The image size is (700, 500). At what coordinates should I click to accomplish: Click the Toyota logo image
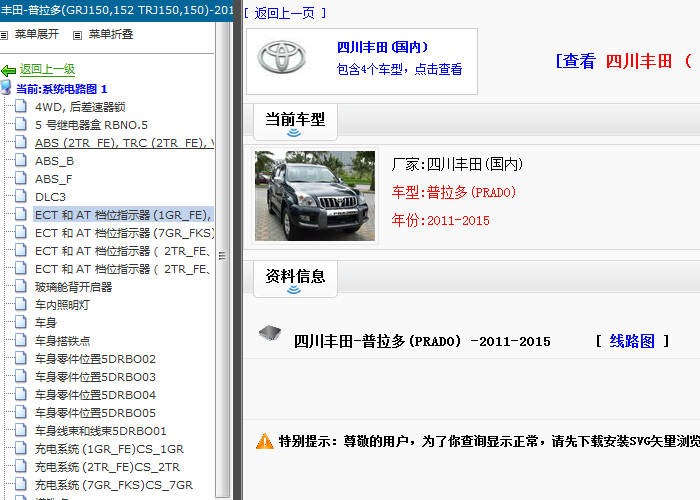[x=282, y=58]
